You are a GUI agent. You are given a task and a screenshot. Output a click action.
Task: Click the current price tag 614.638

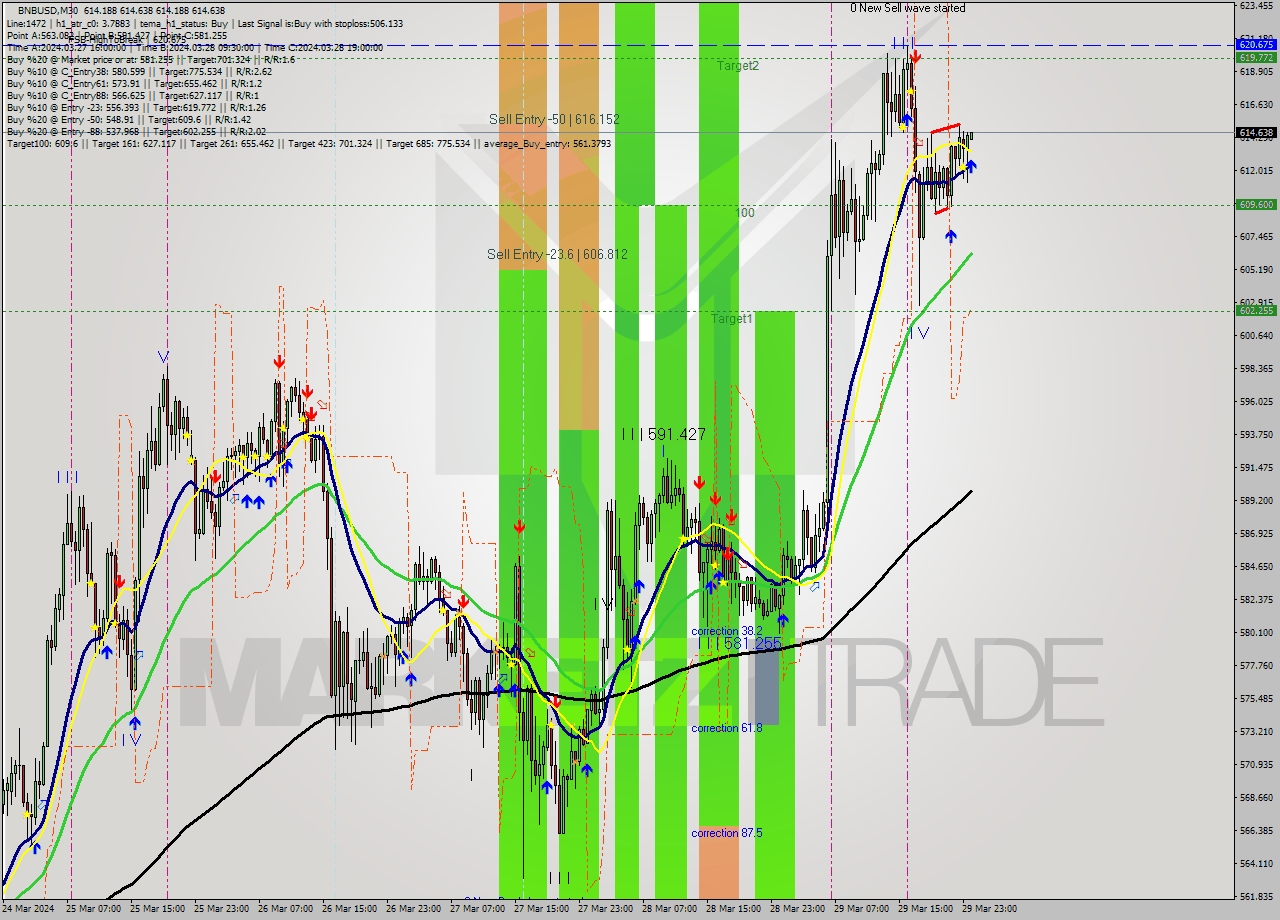(x=1256, y=132)
